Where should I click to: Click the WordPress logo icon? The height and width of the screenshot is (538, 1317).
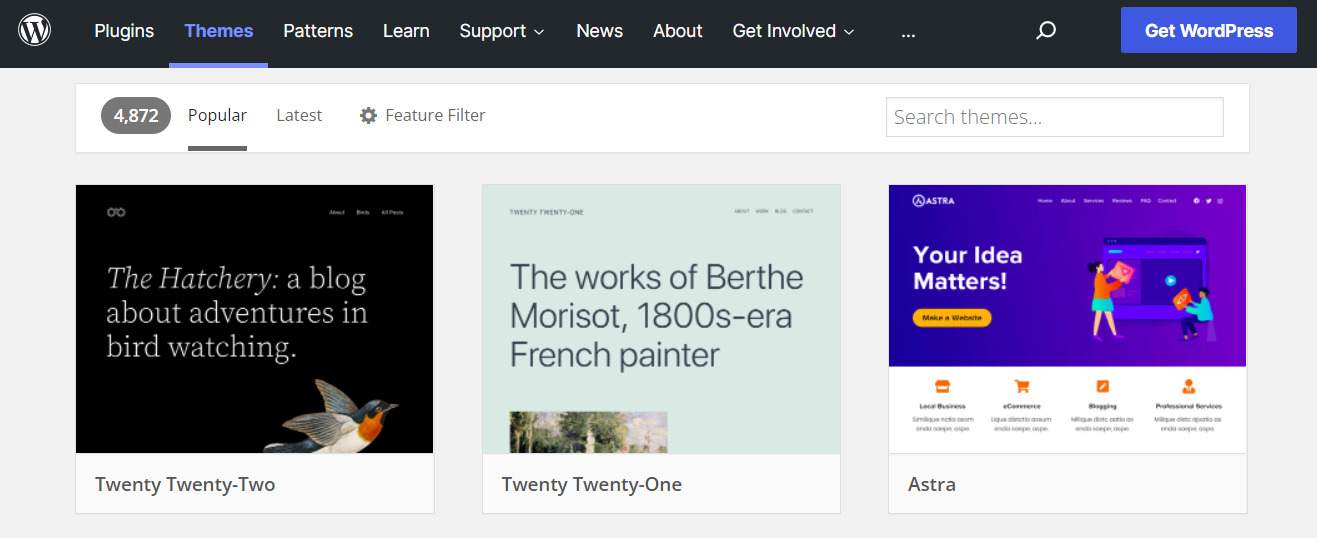click(x=34, y=30)
